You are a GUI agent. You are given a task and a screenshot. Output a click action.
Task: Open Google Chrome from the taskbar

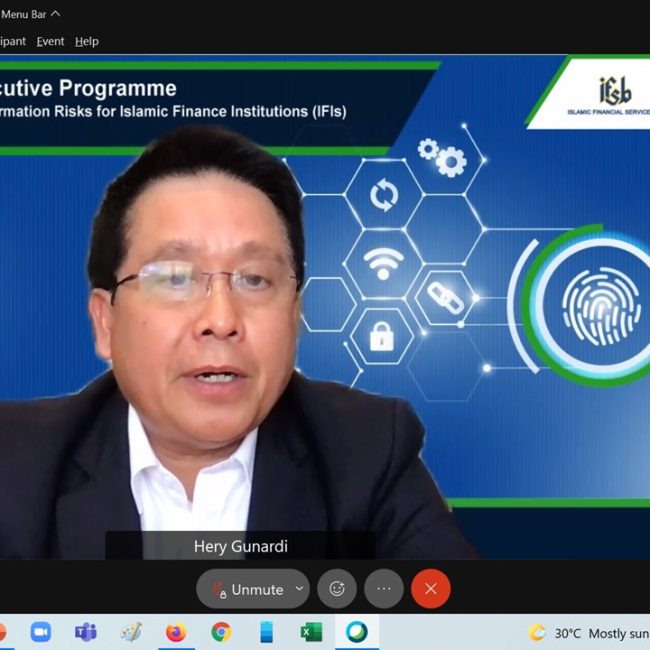coord(221,632)
